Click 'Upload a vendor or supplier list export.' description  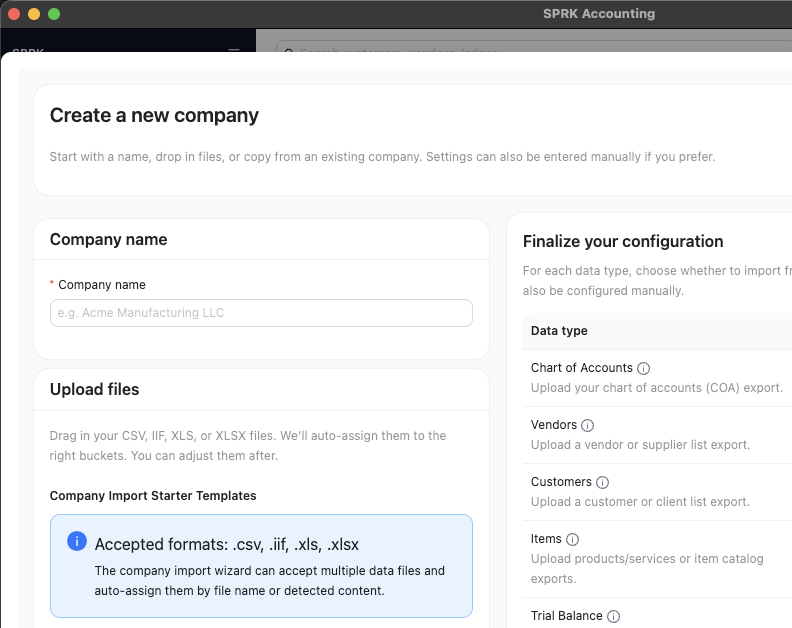tap(640, 445)
